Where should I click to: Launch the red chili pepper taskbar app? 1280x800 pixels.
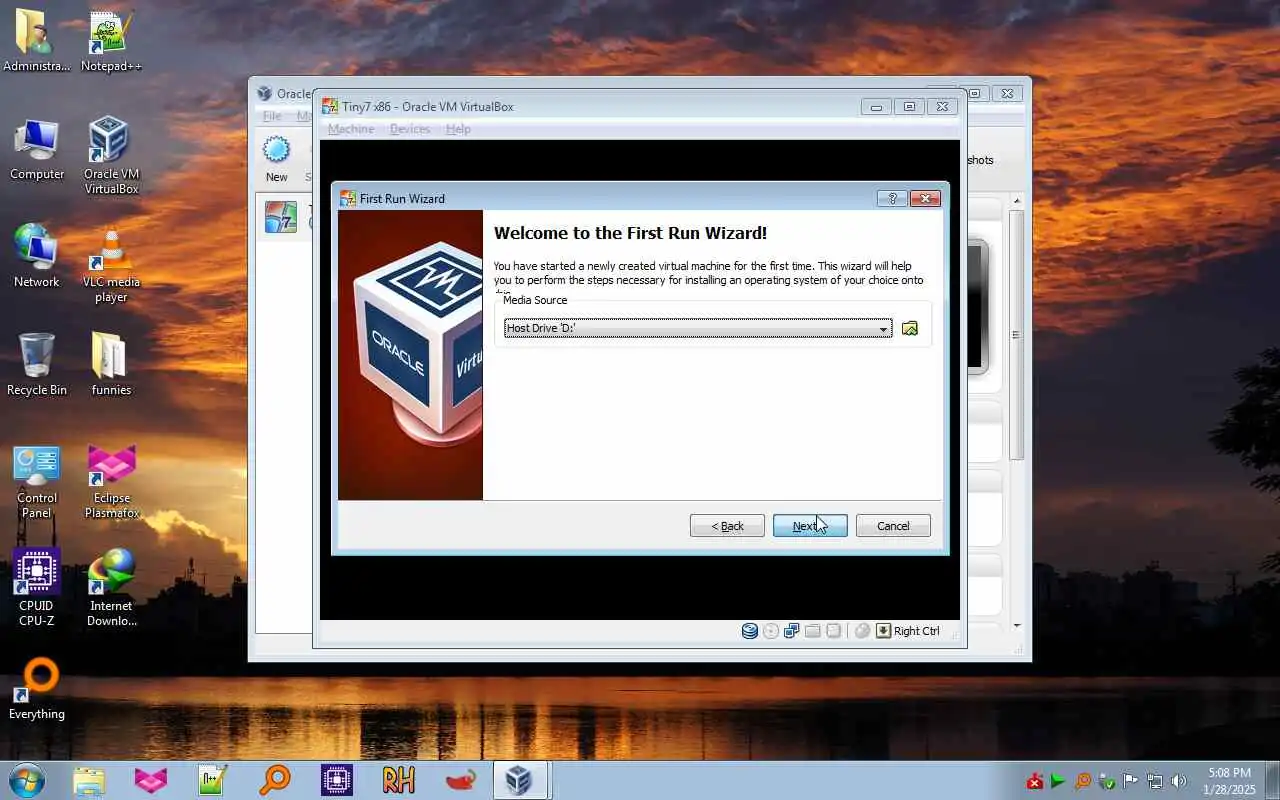pyautogui.click(x=461, y=780)
